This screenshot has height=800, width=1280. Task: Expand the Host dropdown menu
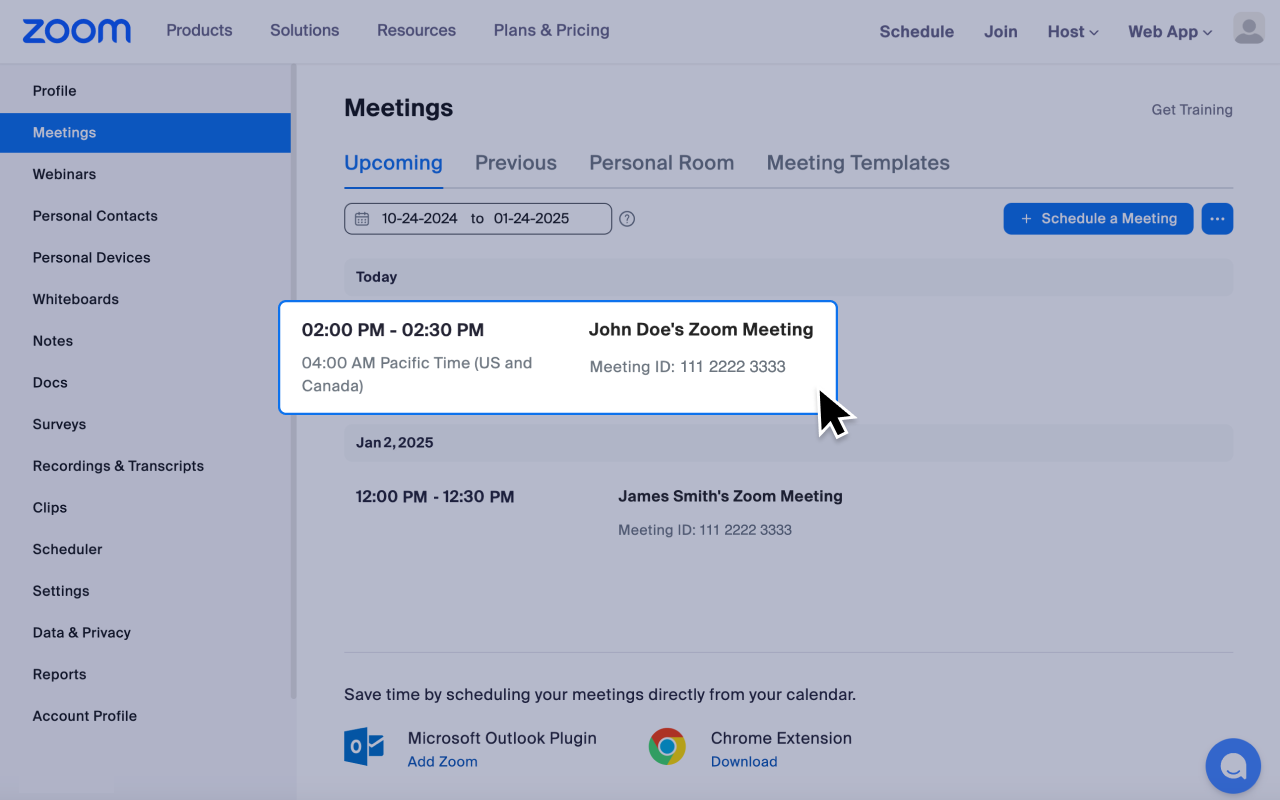[x=1072, y=32]
